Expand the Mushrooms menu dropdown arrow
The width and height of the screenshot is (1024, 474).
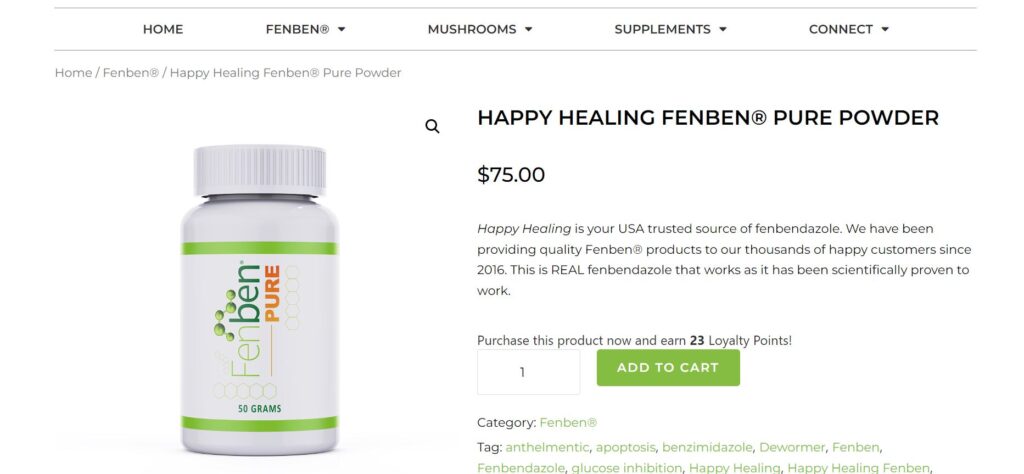(x=528, y=29)
